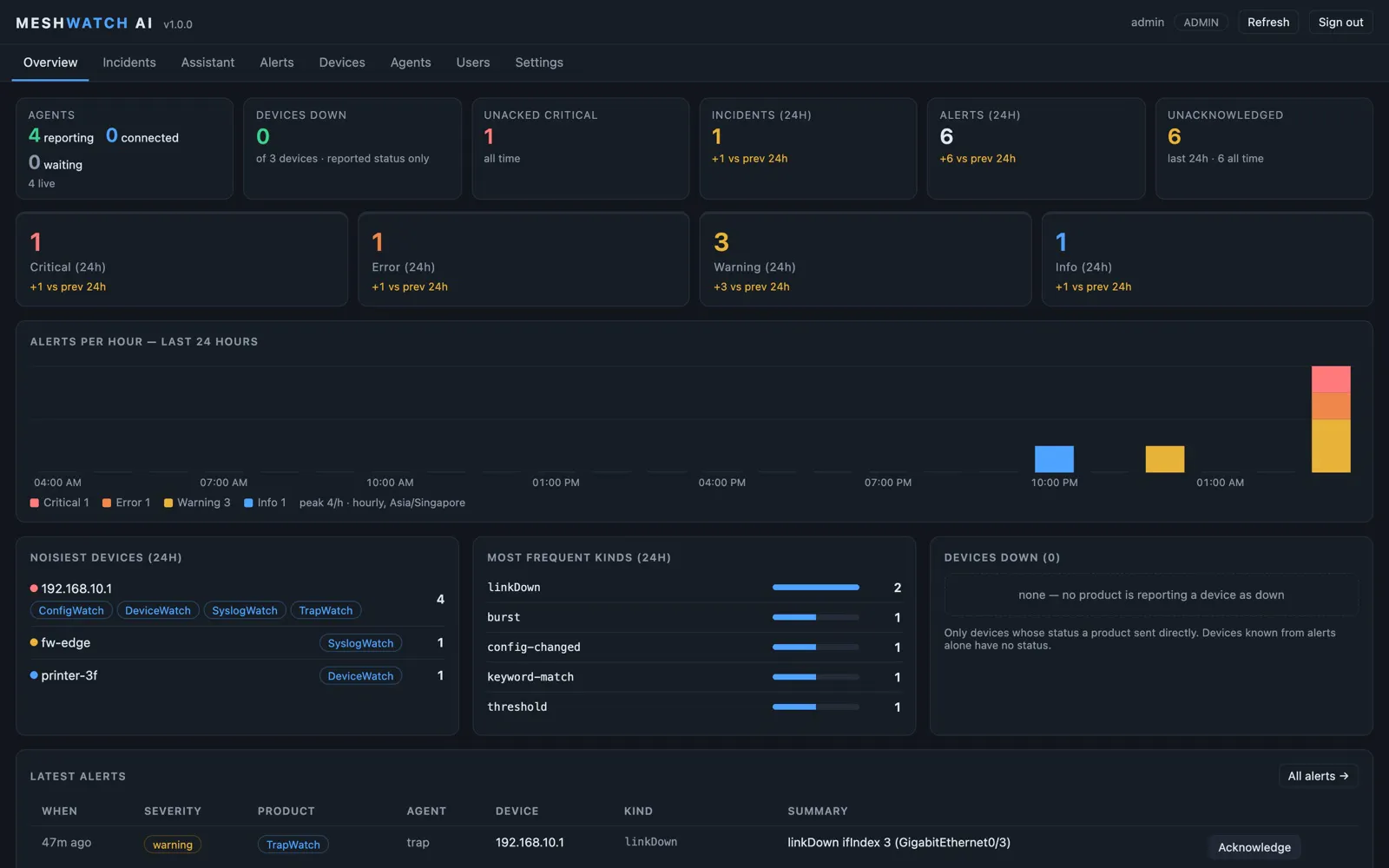Image resolution: width=1389 pixels, height=868 pixels.
Task: Click the Critical (24h) severity card
Action: pyautogui.click(x=181, y=260)
